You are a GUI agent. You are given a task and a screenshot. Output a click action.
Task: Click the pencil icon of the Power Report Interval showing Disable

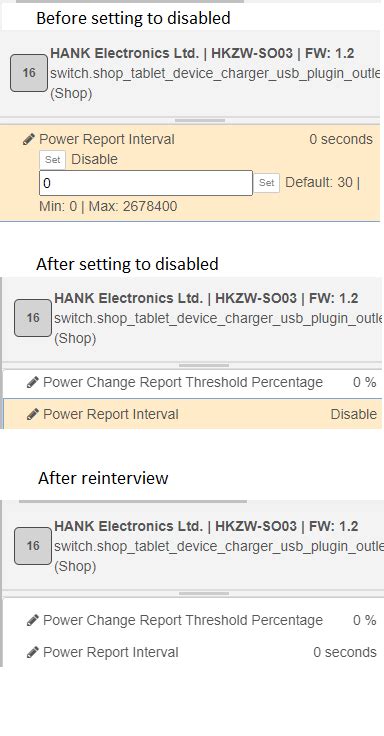coord(32,414)
